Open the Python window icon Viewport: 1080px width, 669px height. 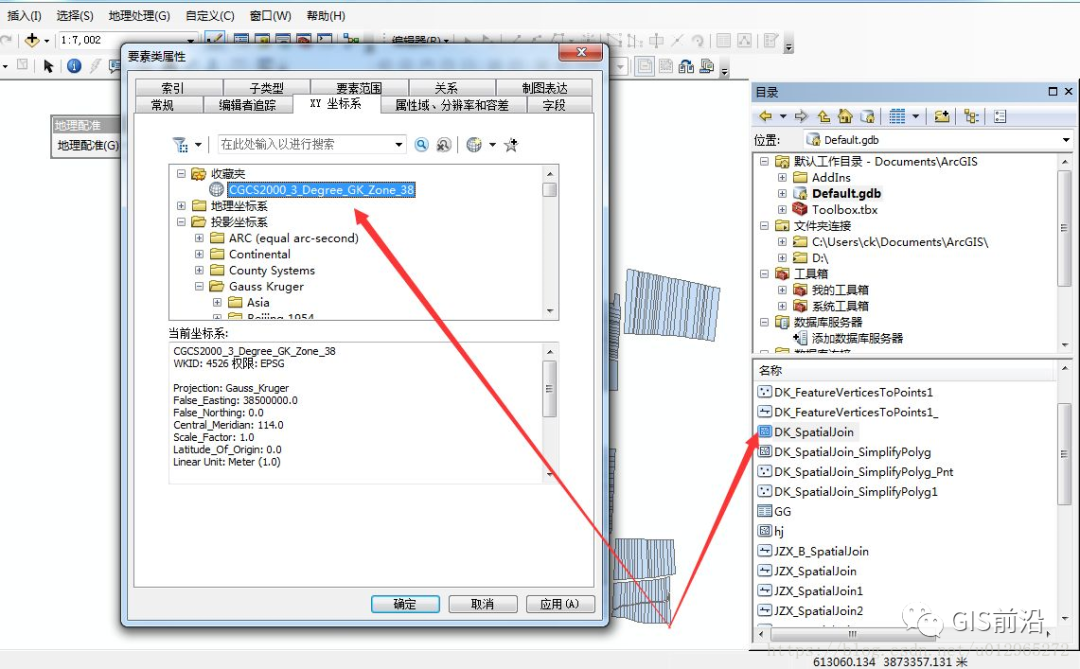[x=324, y=40]
